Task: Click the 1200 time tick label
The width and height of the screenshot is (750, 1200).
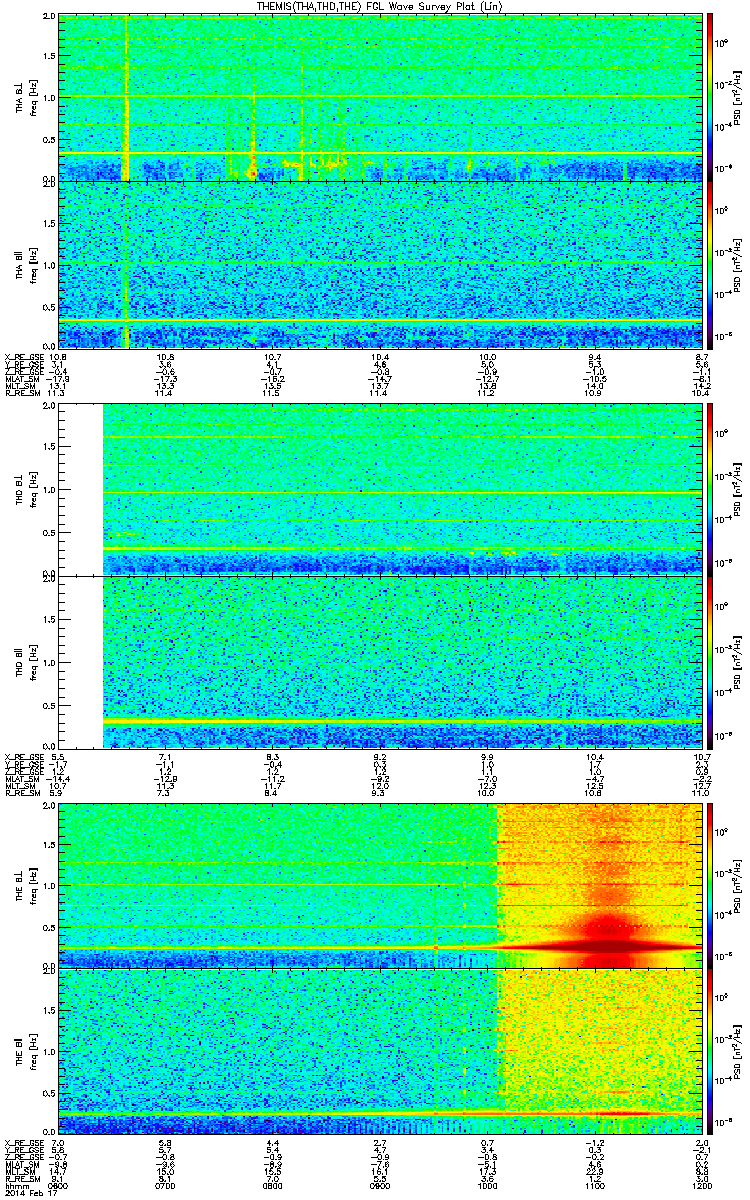Action: 701,1184
